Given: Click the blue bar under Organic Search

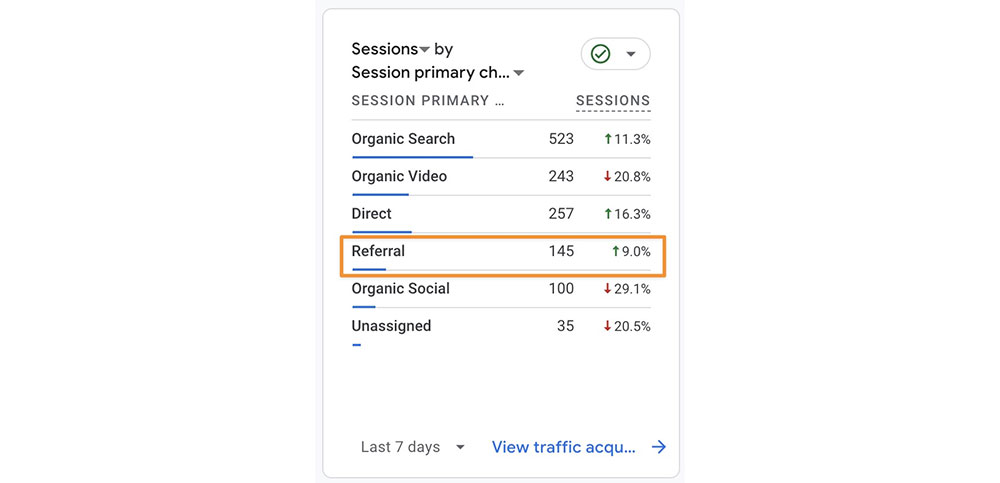Looking at the screenshot, I should [x=412, y=157].
